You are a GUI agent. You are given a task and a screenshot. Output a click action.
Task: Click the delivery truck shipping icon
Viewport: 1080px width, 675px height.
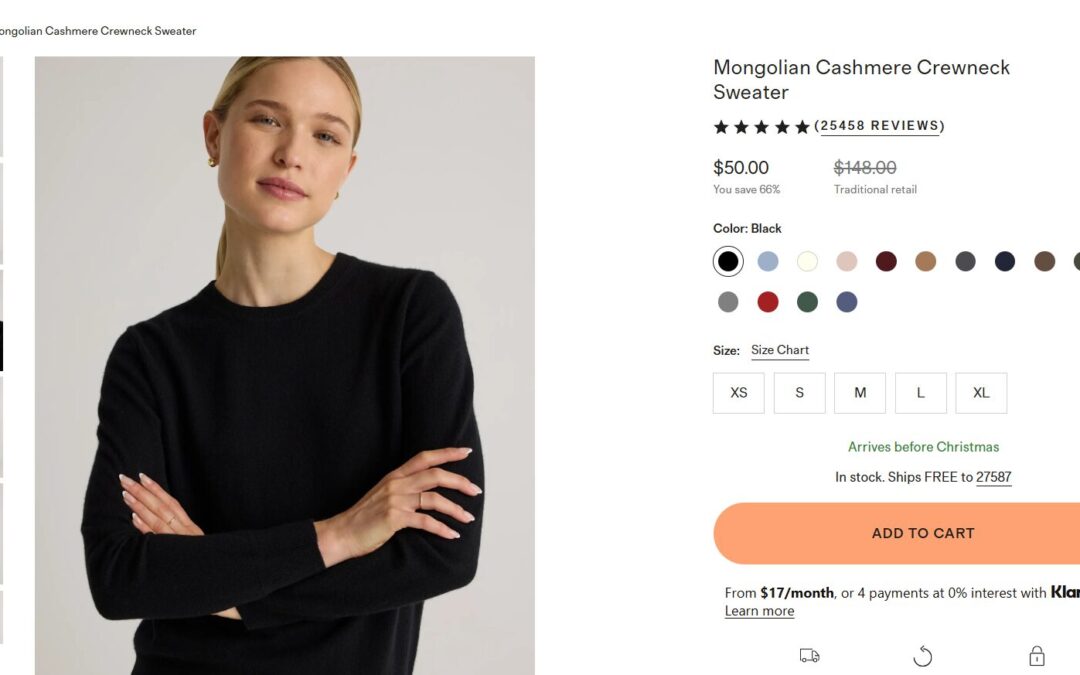[x=809, y=656]
